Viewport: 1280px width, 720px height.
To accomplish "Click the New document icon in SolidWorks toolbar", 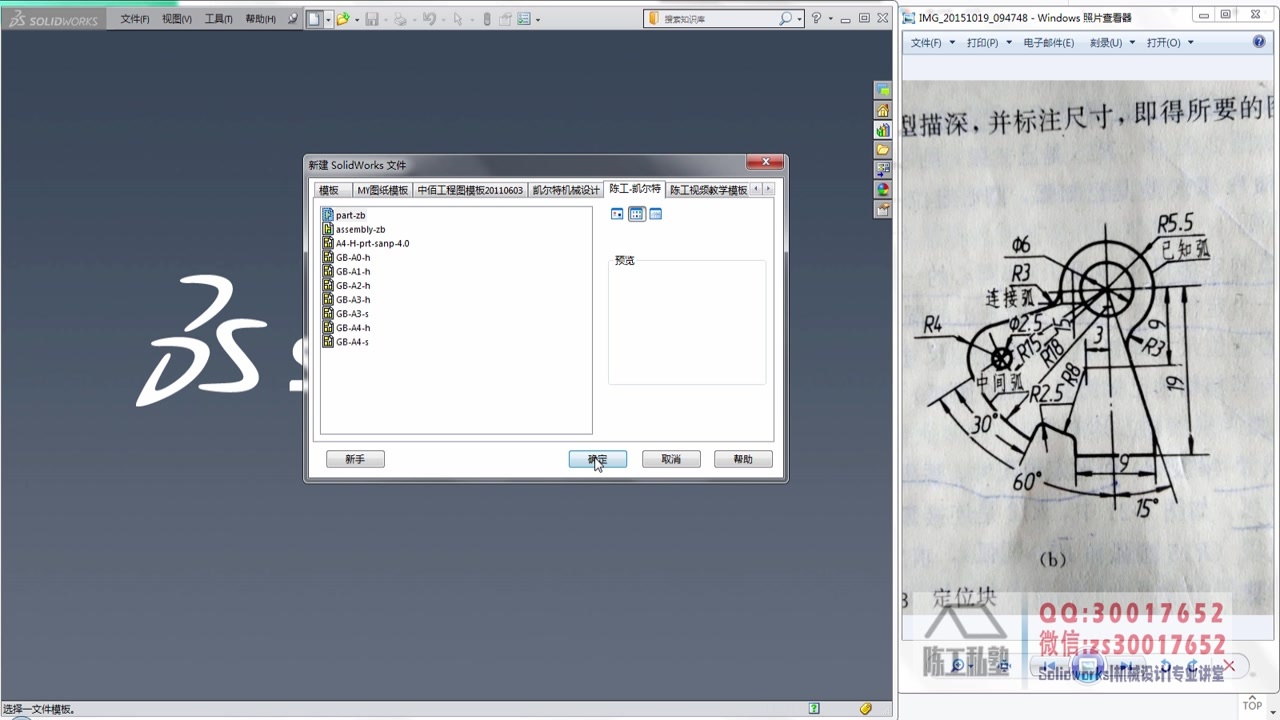I will coord(314,19).
